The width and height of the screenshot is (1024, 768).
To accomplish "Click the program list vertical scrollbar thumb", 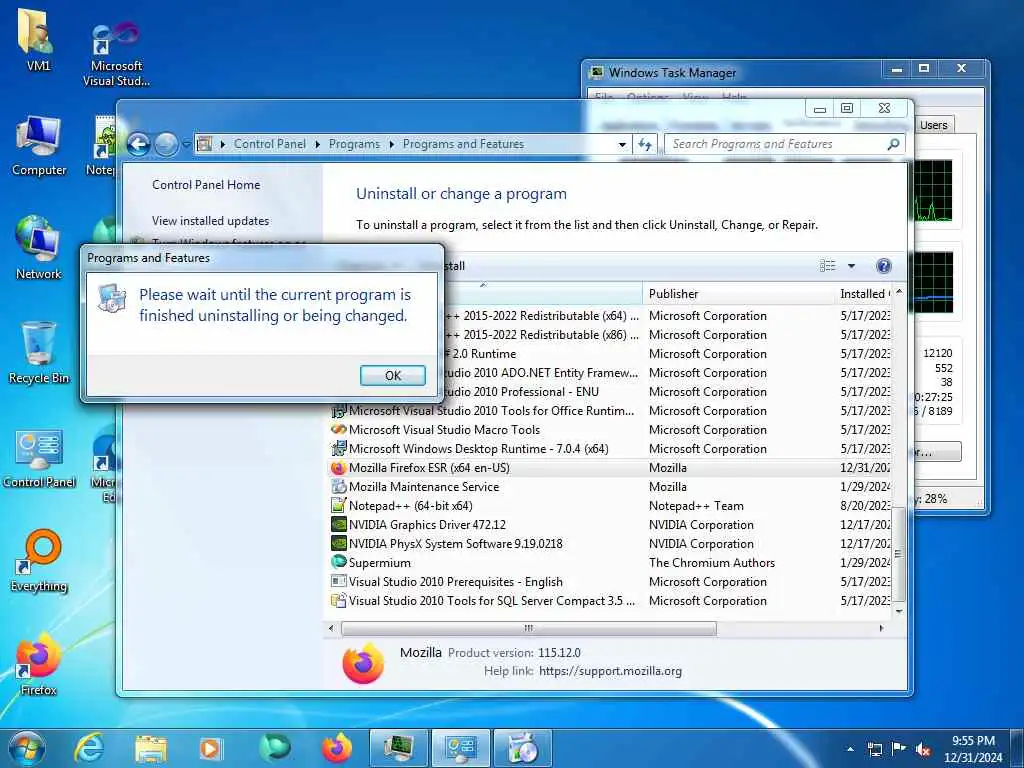I will click(899, 554).
